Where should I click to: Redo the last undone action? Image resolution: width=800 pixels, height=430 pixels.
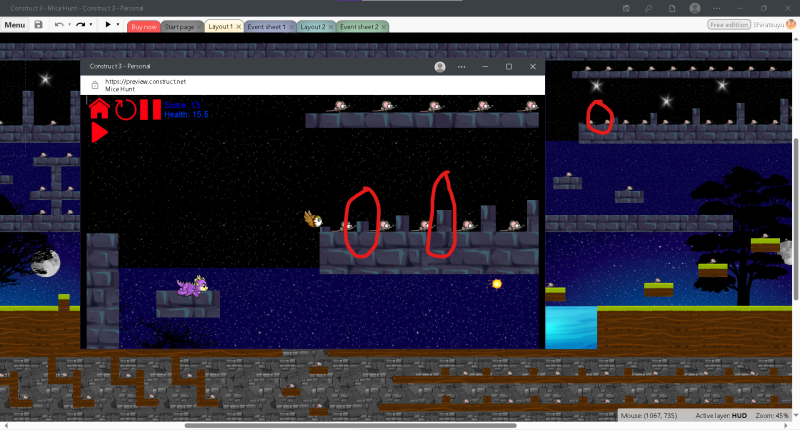coord(80,24)
